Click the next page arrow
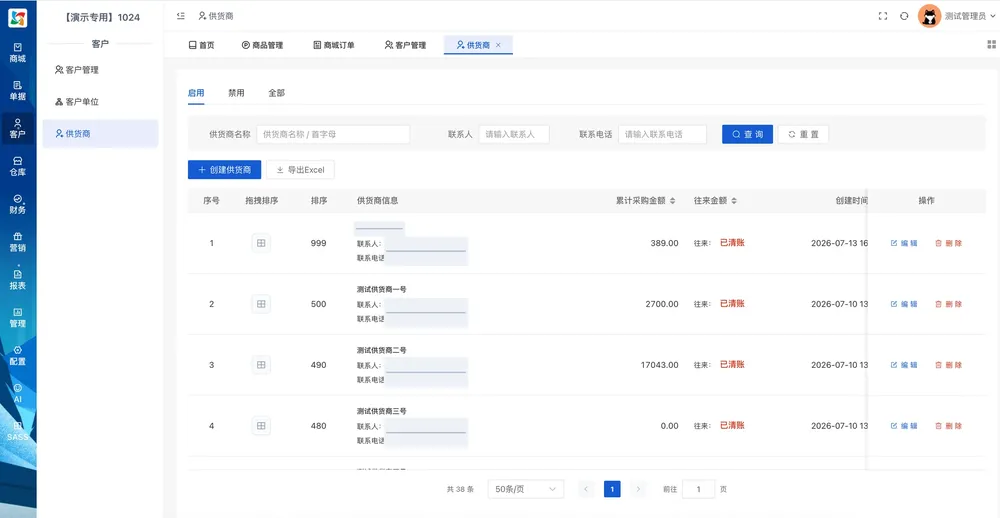The height and width of the screenshot is (518, 1000). point(638,489)
